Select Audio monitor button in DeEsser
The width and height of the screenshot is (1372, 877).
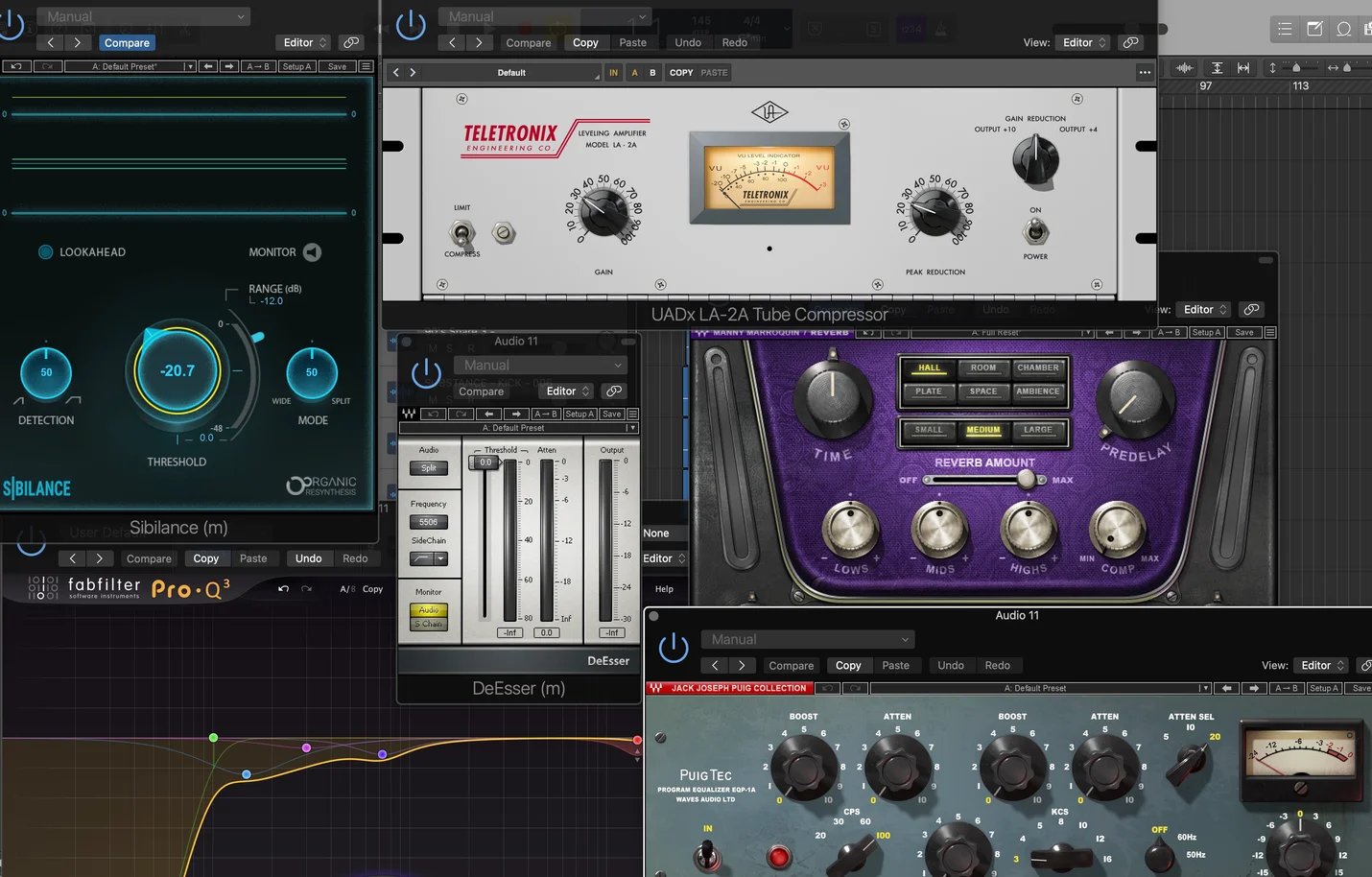(x=429, y=610)
